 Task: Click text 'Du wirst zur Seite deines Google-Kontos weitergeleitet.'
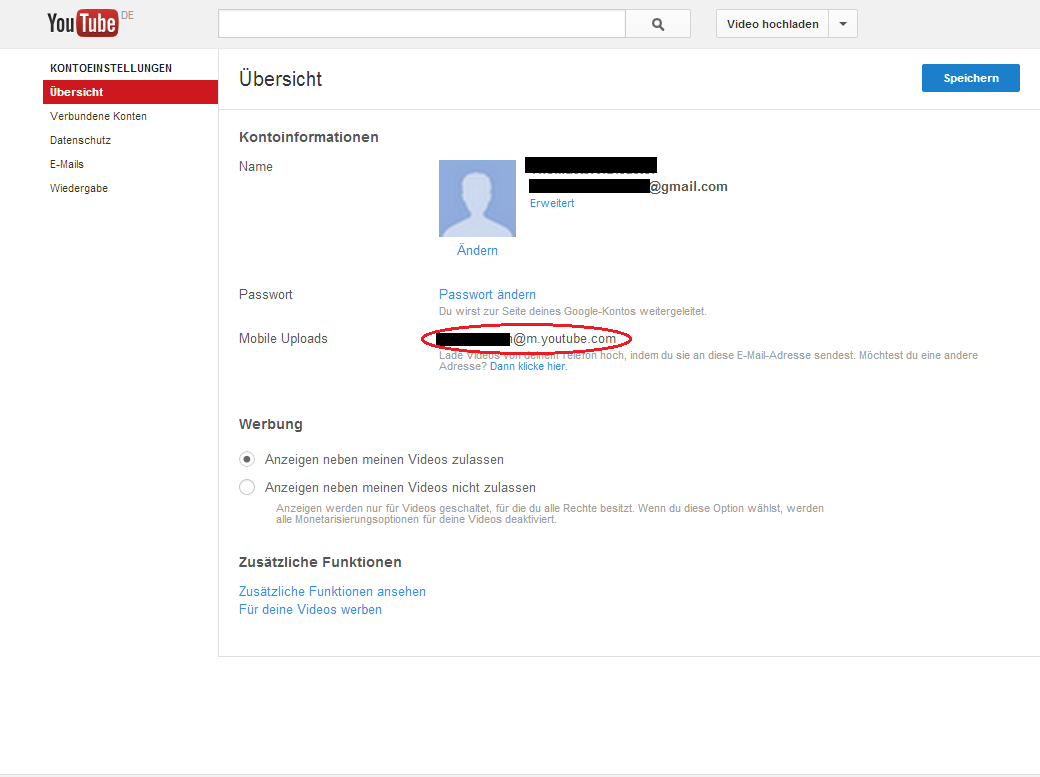572,311
